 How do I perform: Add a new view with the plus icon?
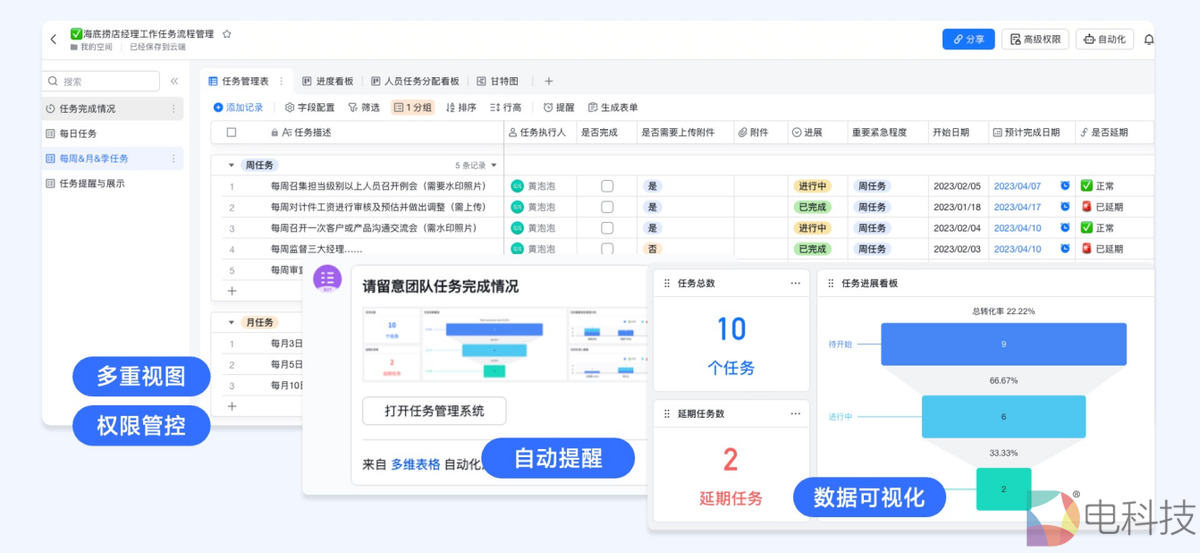click(x=548, y=81)
